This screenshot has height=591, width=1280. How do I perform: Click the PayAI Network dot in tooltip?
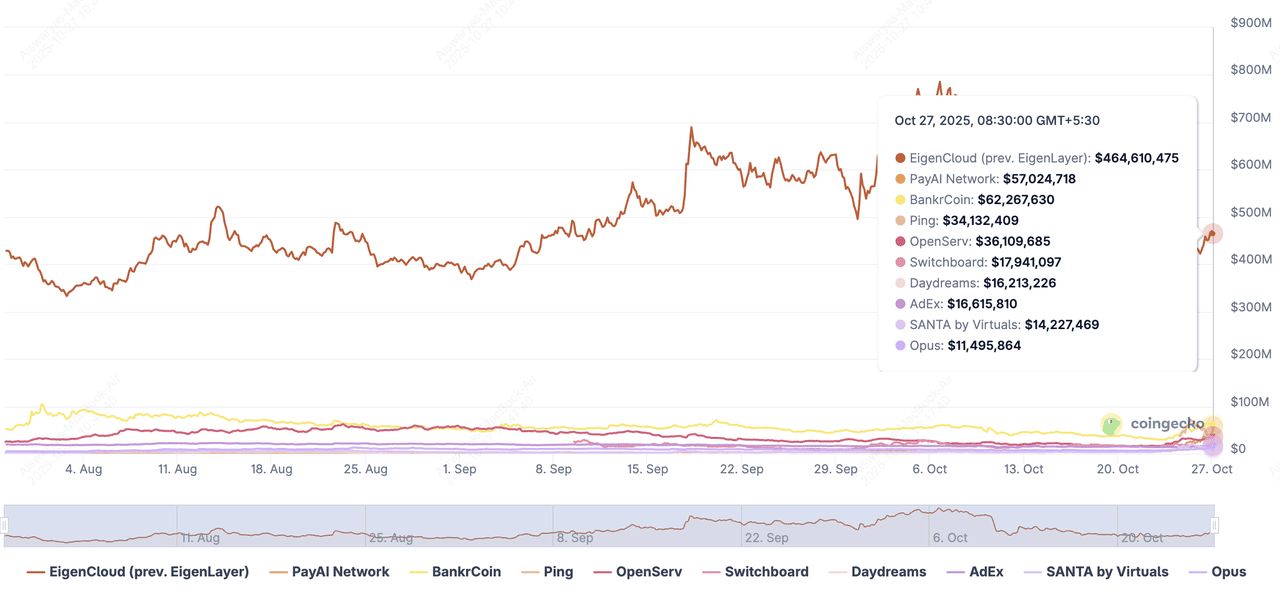point(900,179)
